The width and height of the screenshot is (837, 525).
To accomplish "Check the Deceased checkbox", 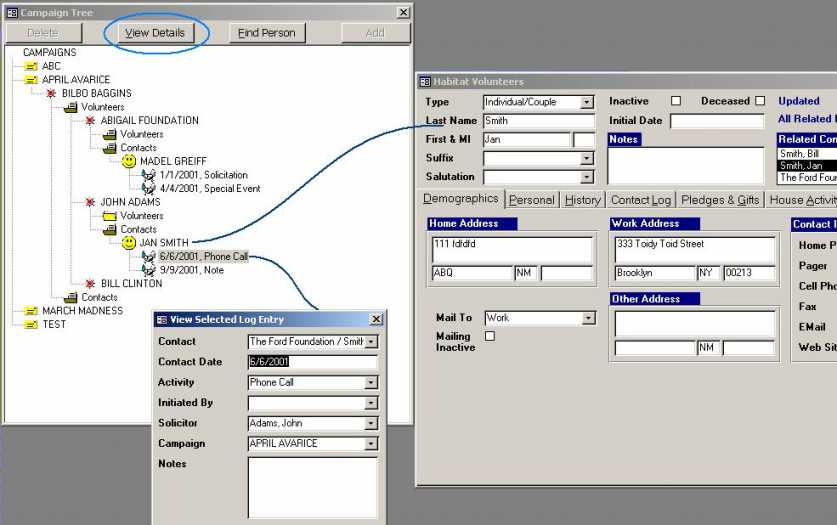I will [x=760, y=101].
